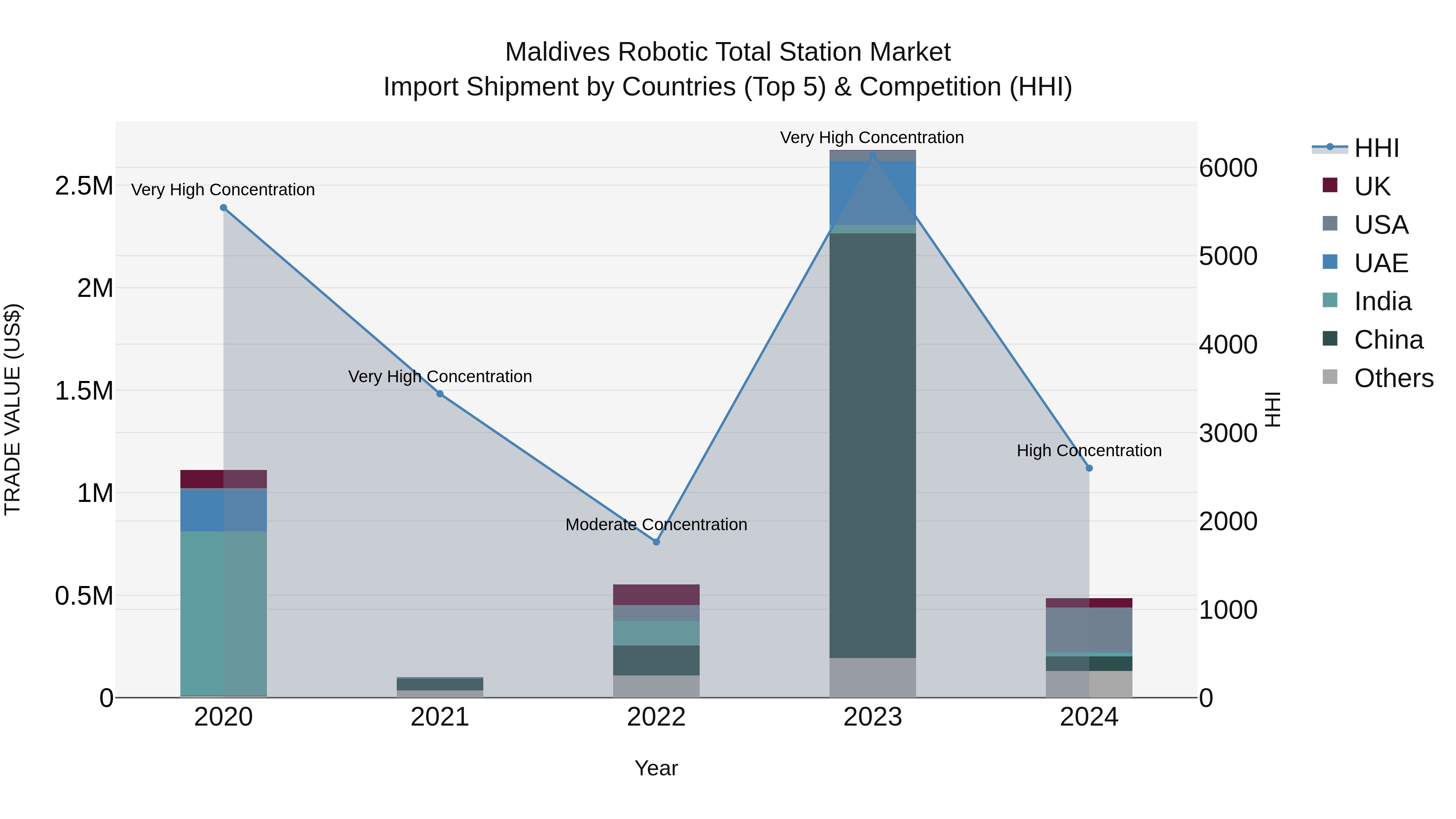Click the USA segment of the 2024 bar
This screenshot has height=819, width=1456.
(x=1089, y=630)
